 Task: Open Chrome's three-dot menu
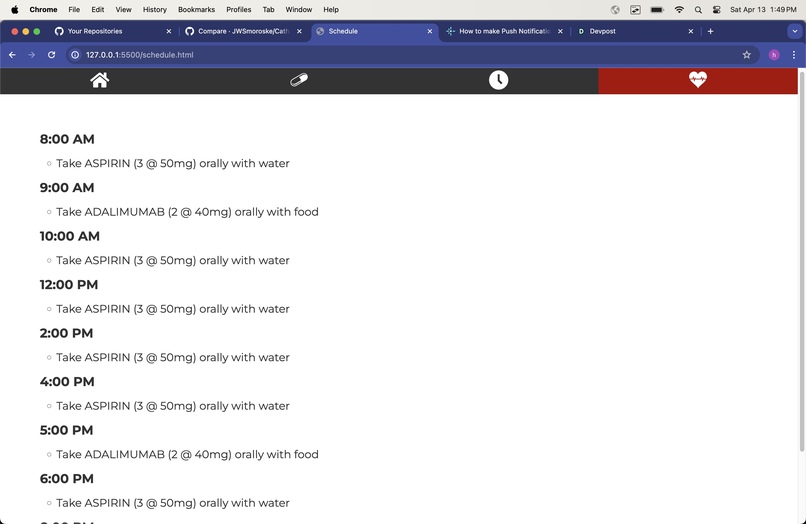[794, 55]
